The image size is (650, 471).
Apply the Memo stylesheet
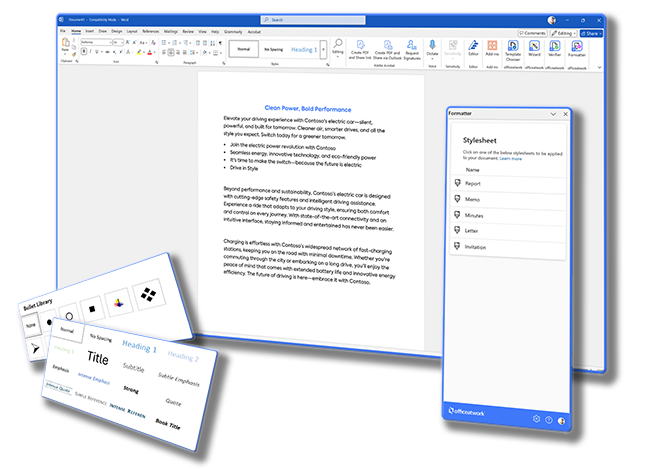coord(508,199)
